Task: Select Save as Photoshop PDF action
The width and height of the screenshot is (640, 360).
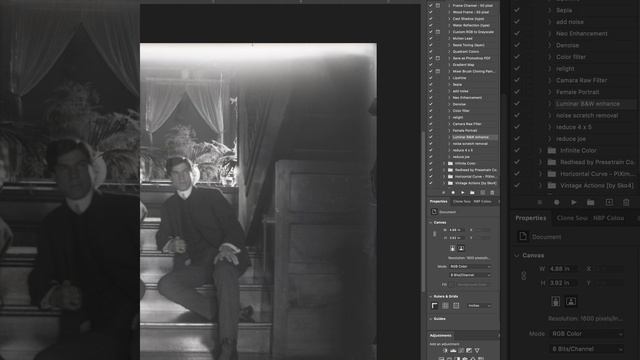Action: coord(471,58)
